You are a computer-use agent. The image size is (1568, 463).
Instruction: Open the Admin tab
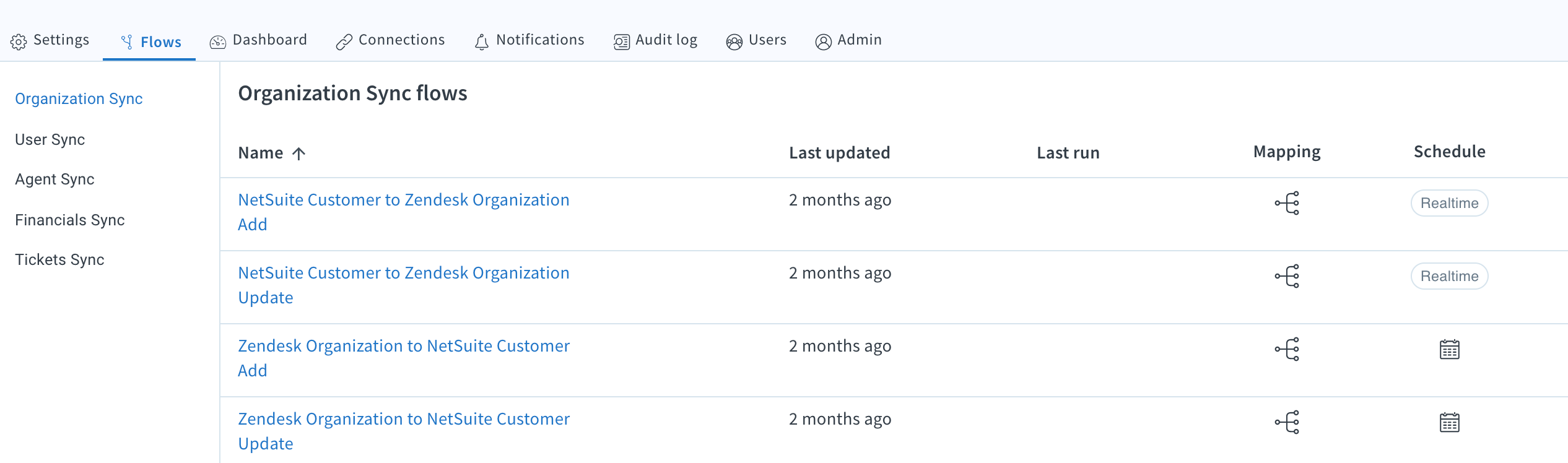point(848,40)
